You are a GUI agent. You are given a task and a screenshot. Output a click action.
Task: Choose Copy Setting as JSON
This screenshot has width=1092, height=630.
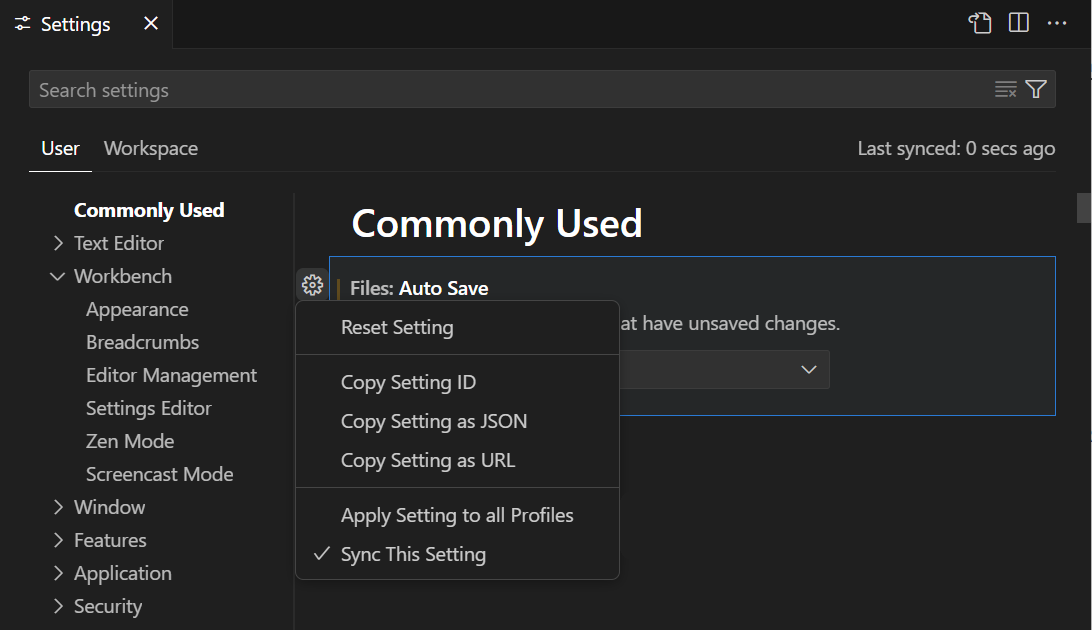coord(434,421)
